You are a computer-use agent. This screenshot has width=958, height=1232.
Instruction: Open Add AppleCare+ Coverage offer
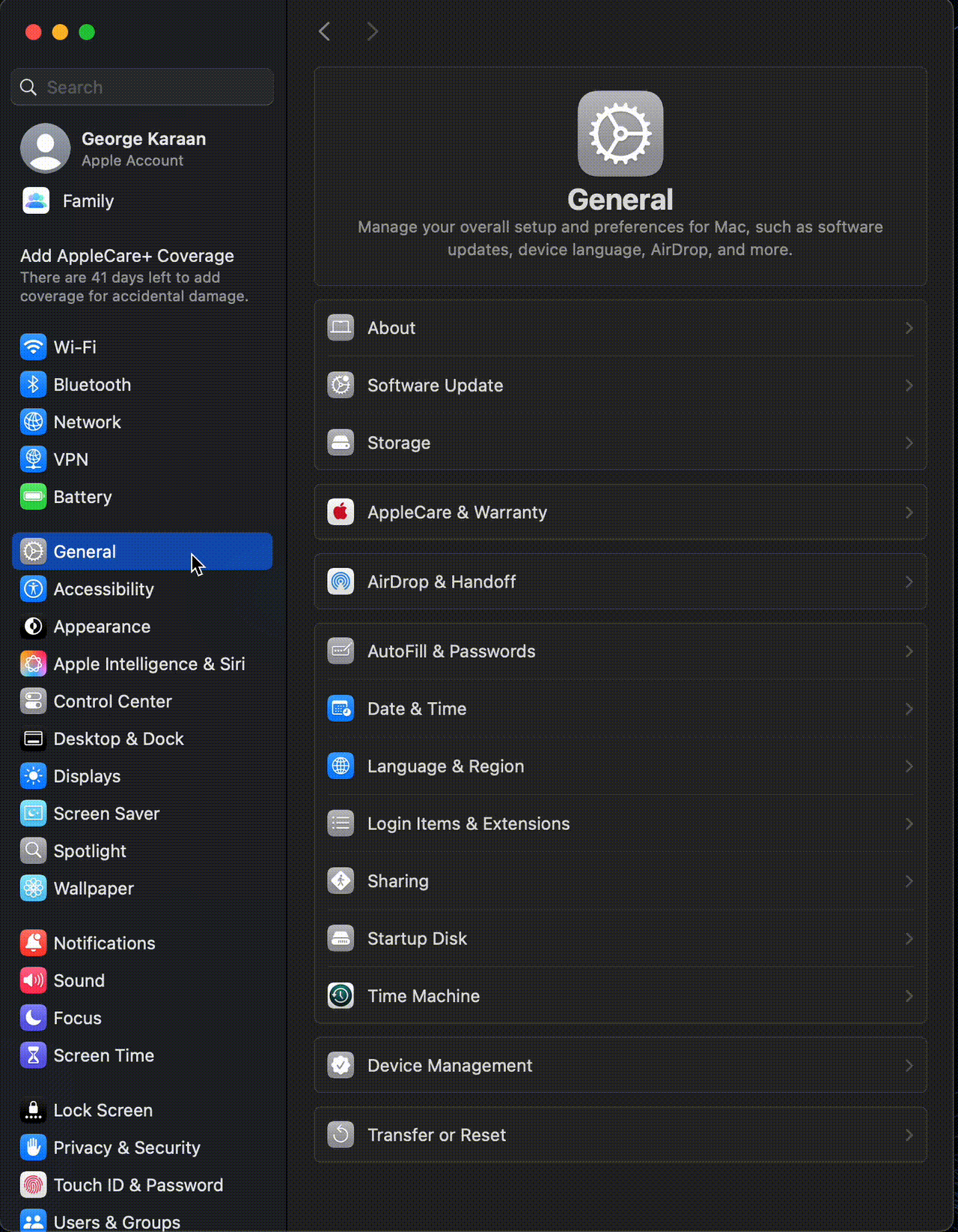(135, 275)
